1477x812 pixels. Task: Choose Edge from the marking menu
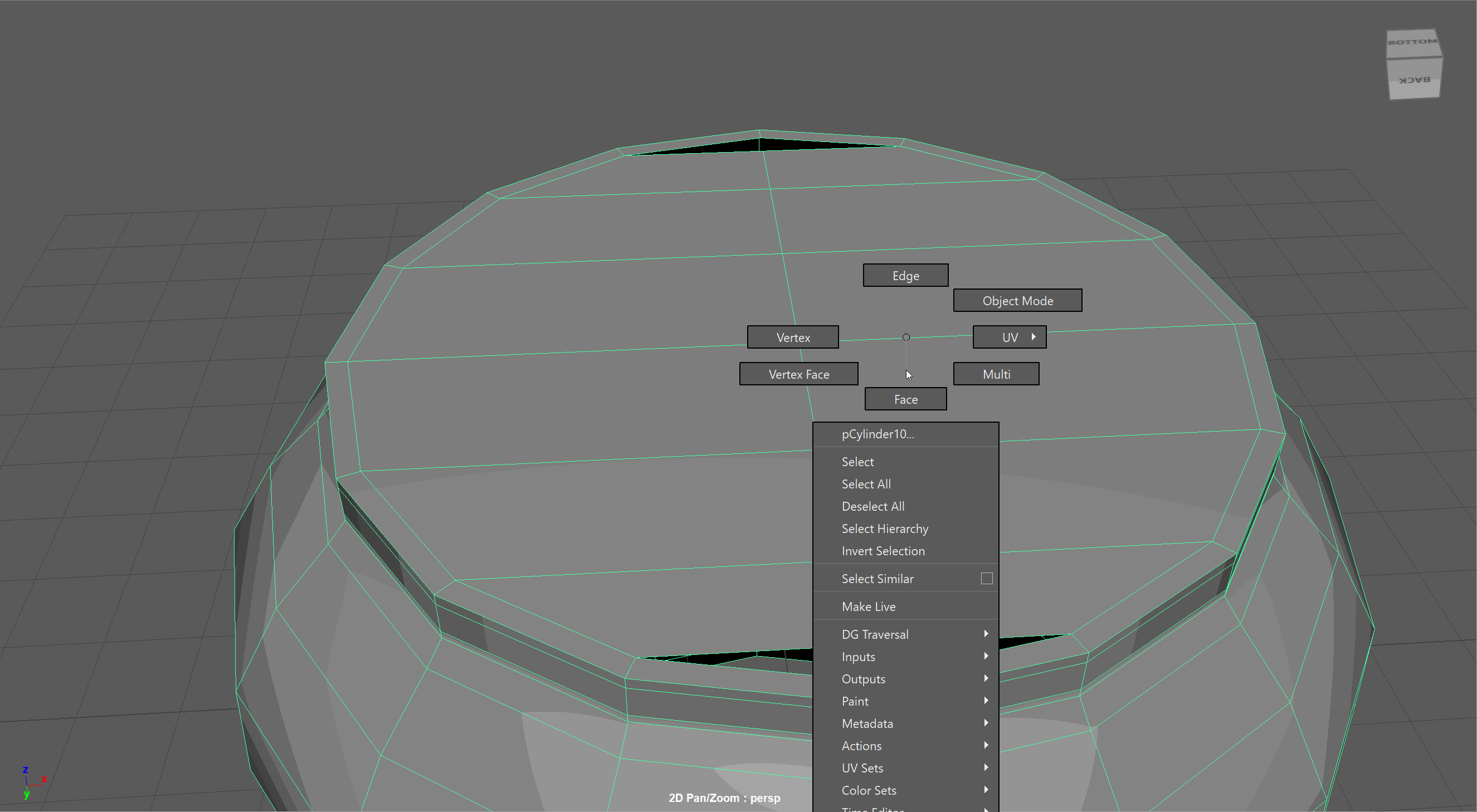pyautogui.click(x=905, y=276)
